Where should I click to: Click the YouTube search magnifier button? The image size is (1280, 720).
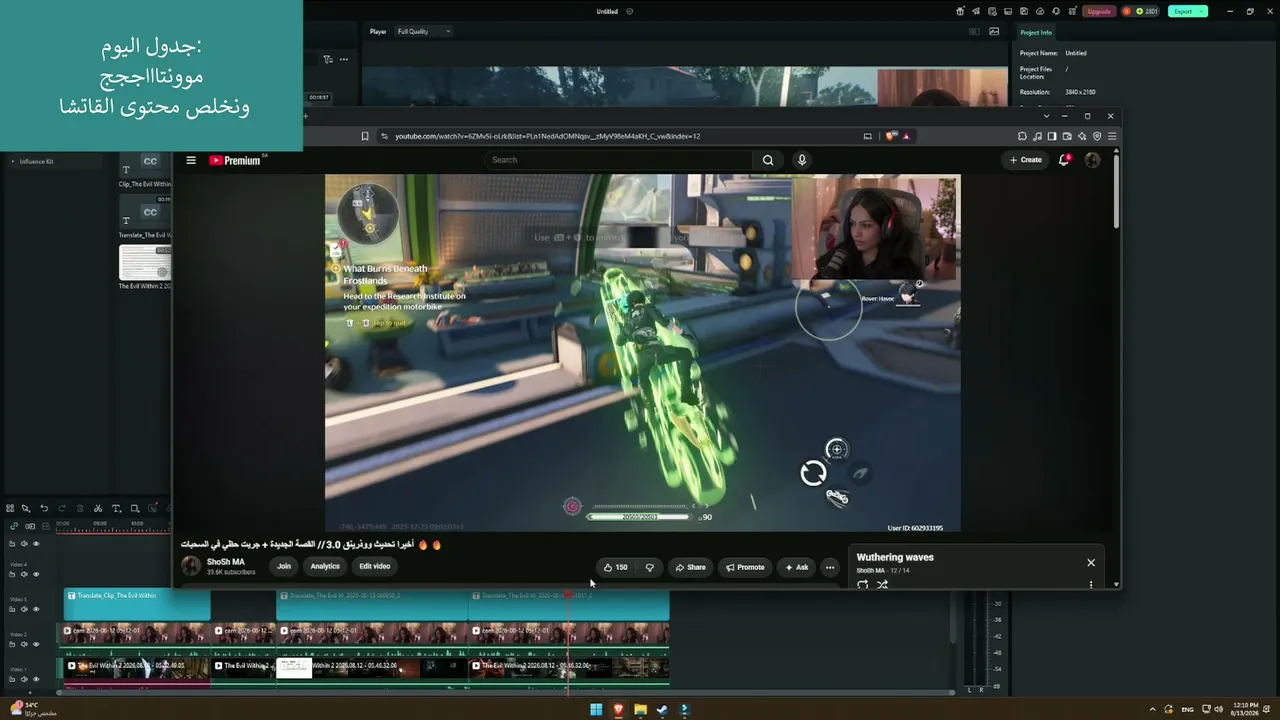[x=768, y=160]
